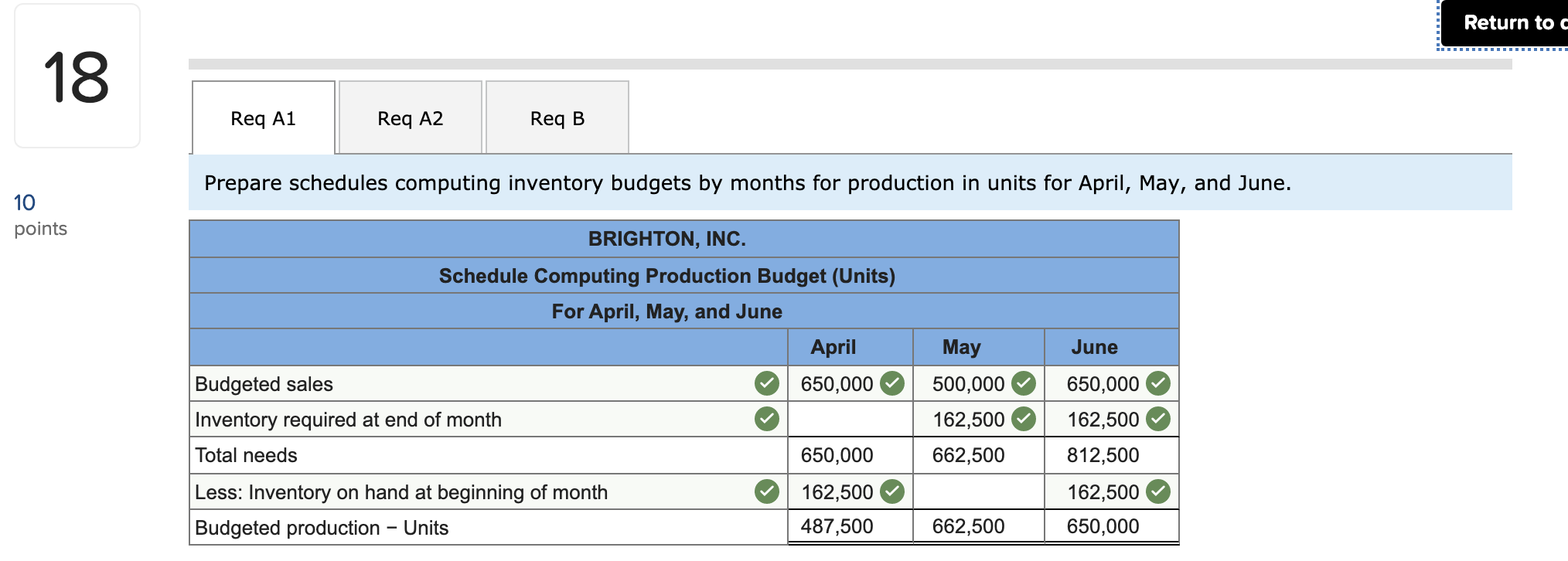Viewport: 1568px width, 561px height.
Task: Click the Total needs row label
Action: (x=246, y=455)
